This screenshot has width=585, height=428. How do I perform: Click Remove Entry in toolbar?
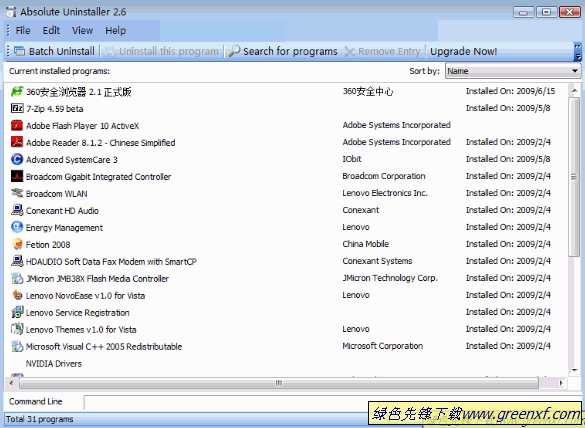(x=382, y=51)
